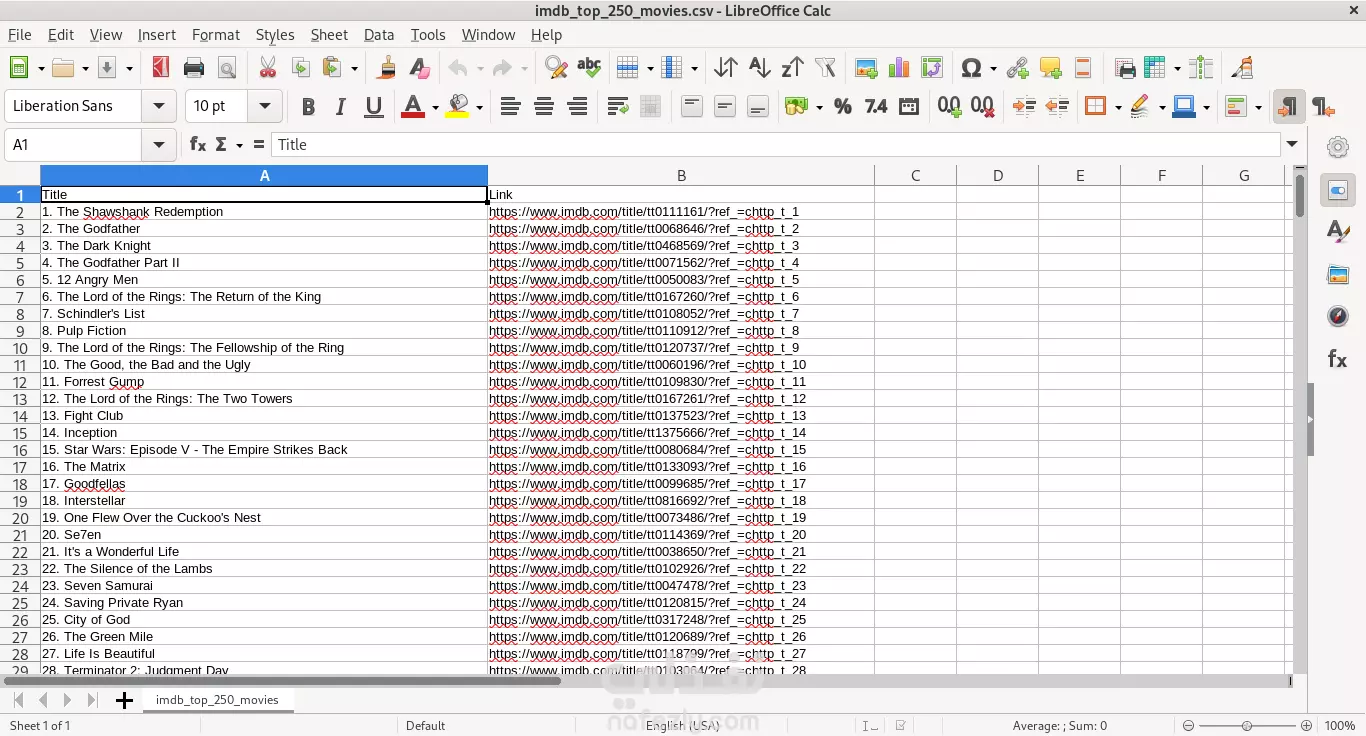Toggle Left-To-Right text direction

pyautogui.click(x=1289, y=106)
